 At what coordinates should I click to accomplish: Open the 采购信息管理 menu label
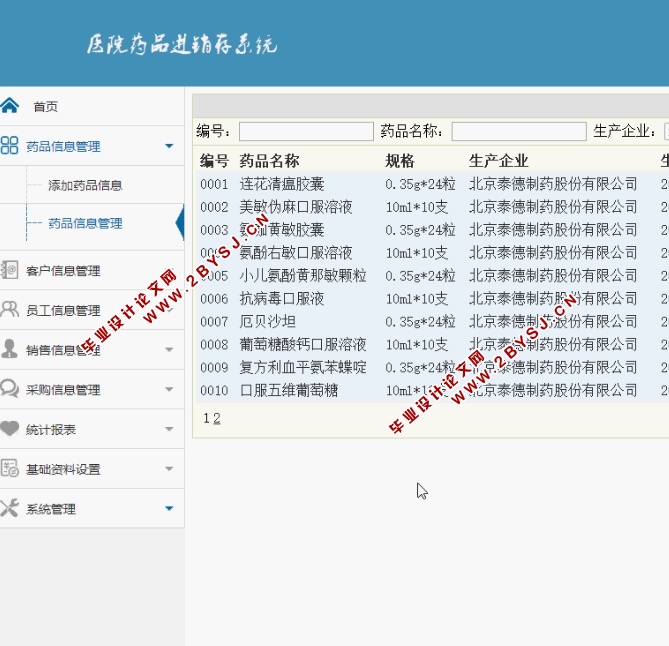[x=63, y=390]
